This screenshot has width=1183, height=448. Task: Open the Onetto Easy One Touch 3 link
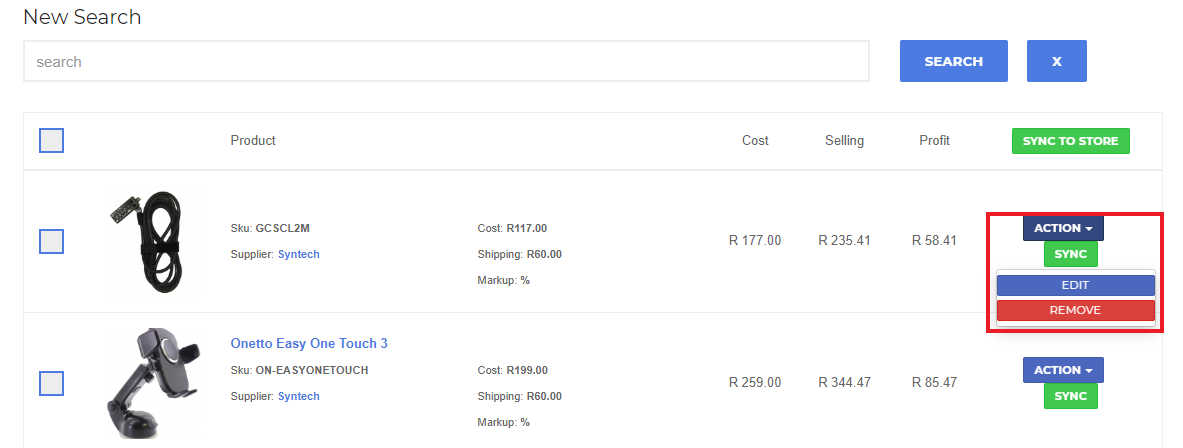[309, 343]
